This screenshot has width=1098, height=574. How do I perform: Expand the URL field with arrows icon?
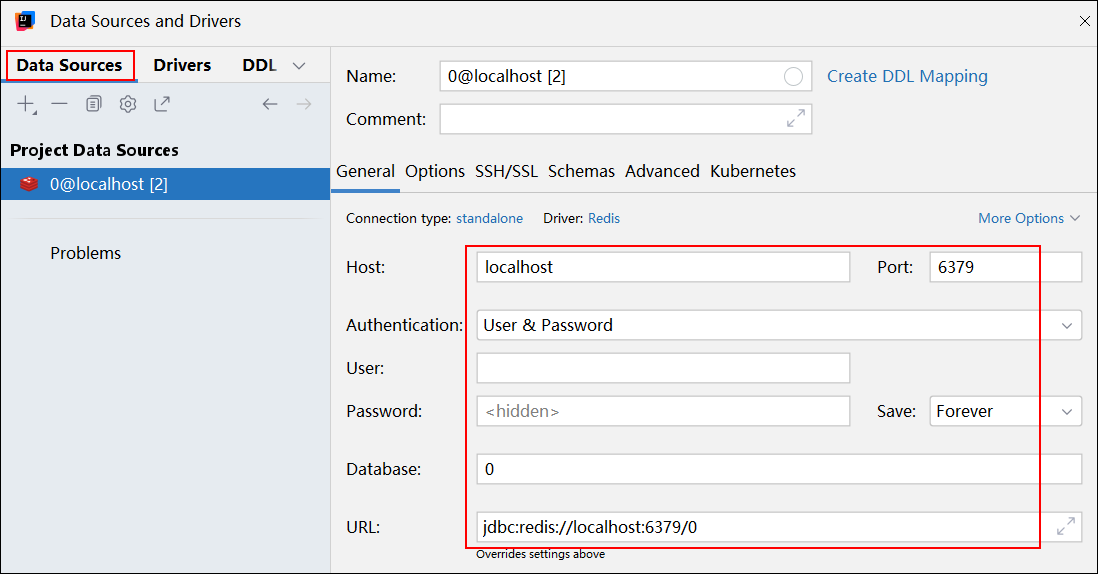pos(1067,527)
